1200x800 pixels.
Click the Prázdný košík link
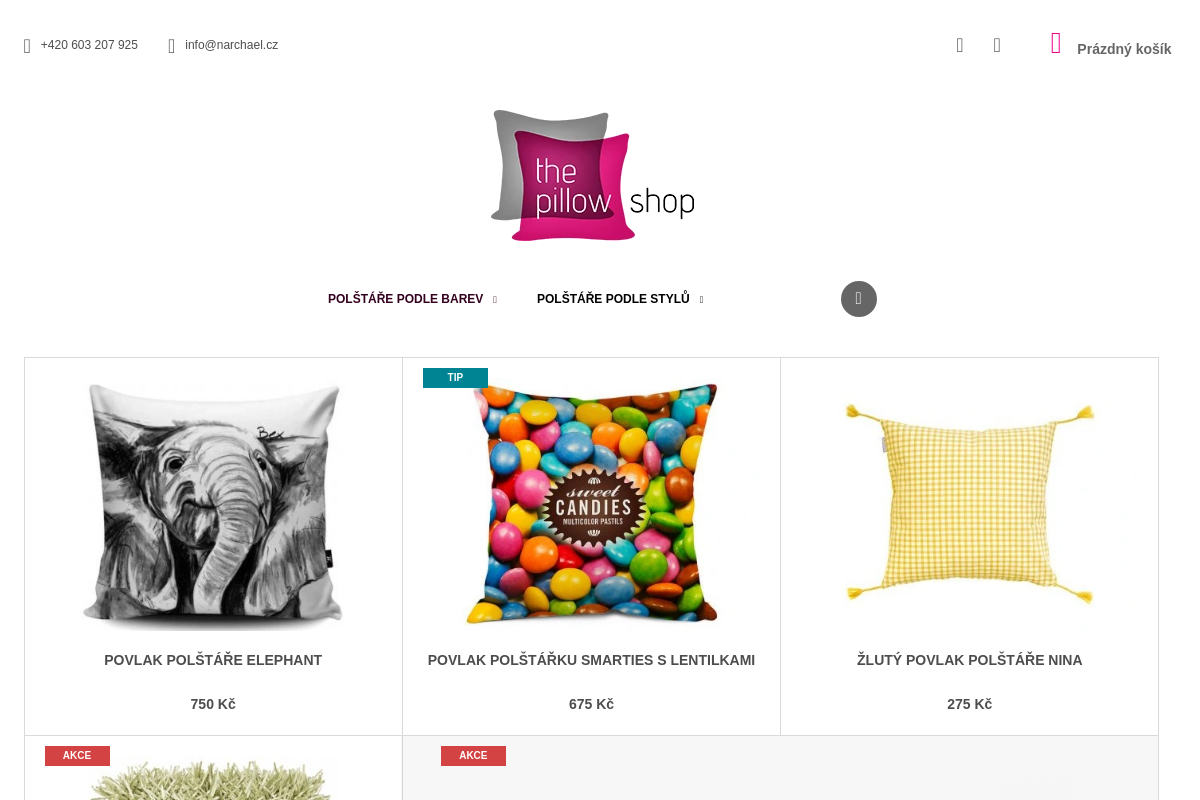pyautogui.click(x=1124, y=49)
